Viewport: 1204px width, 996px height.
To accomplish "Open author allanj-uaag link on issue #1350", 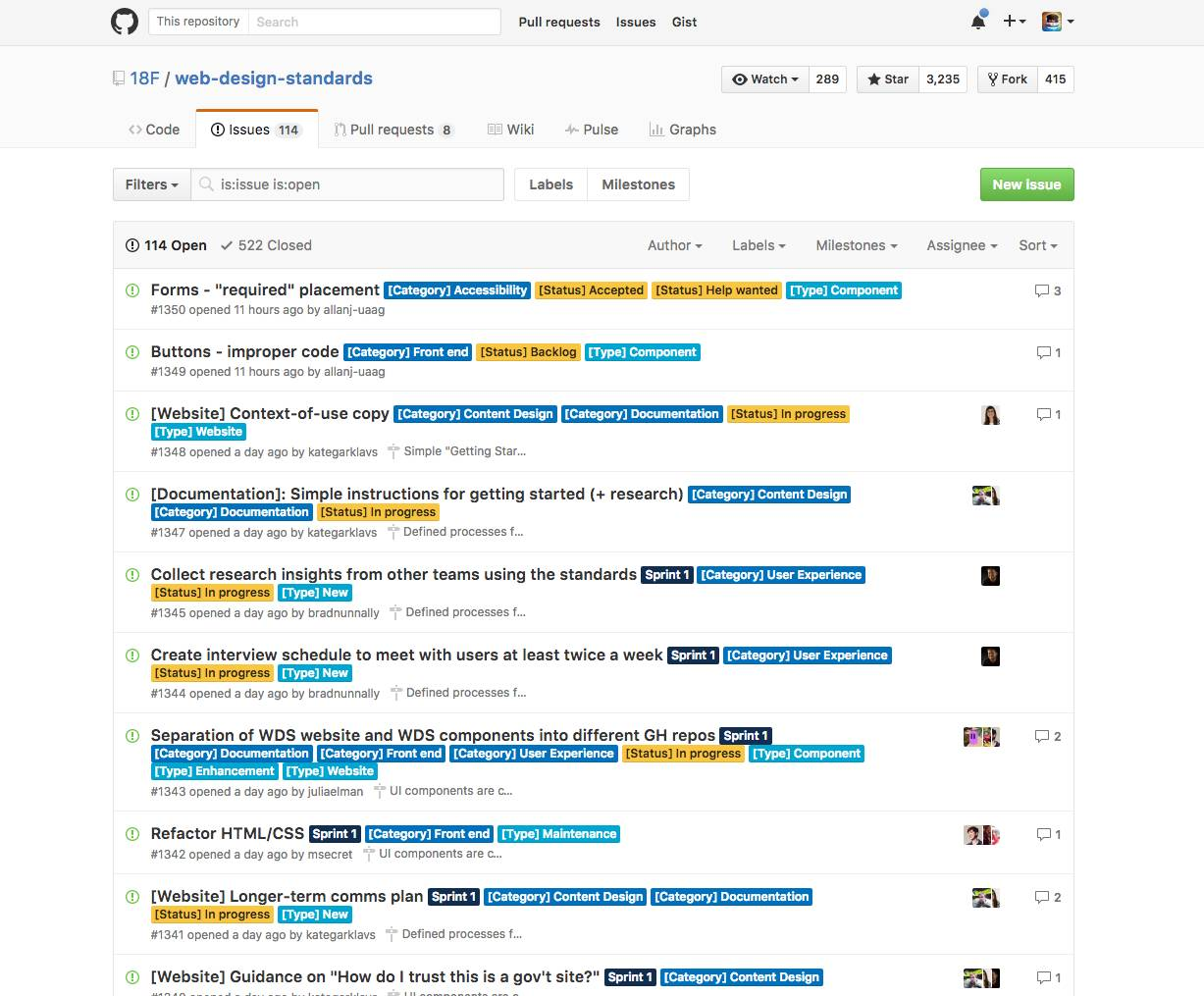I will [354, 310].
